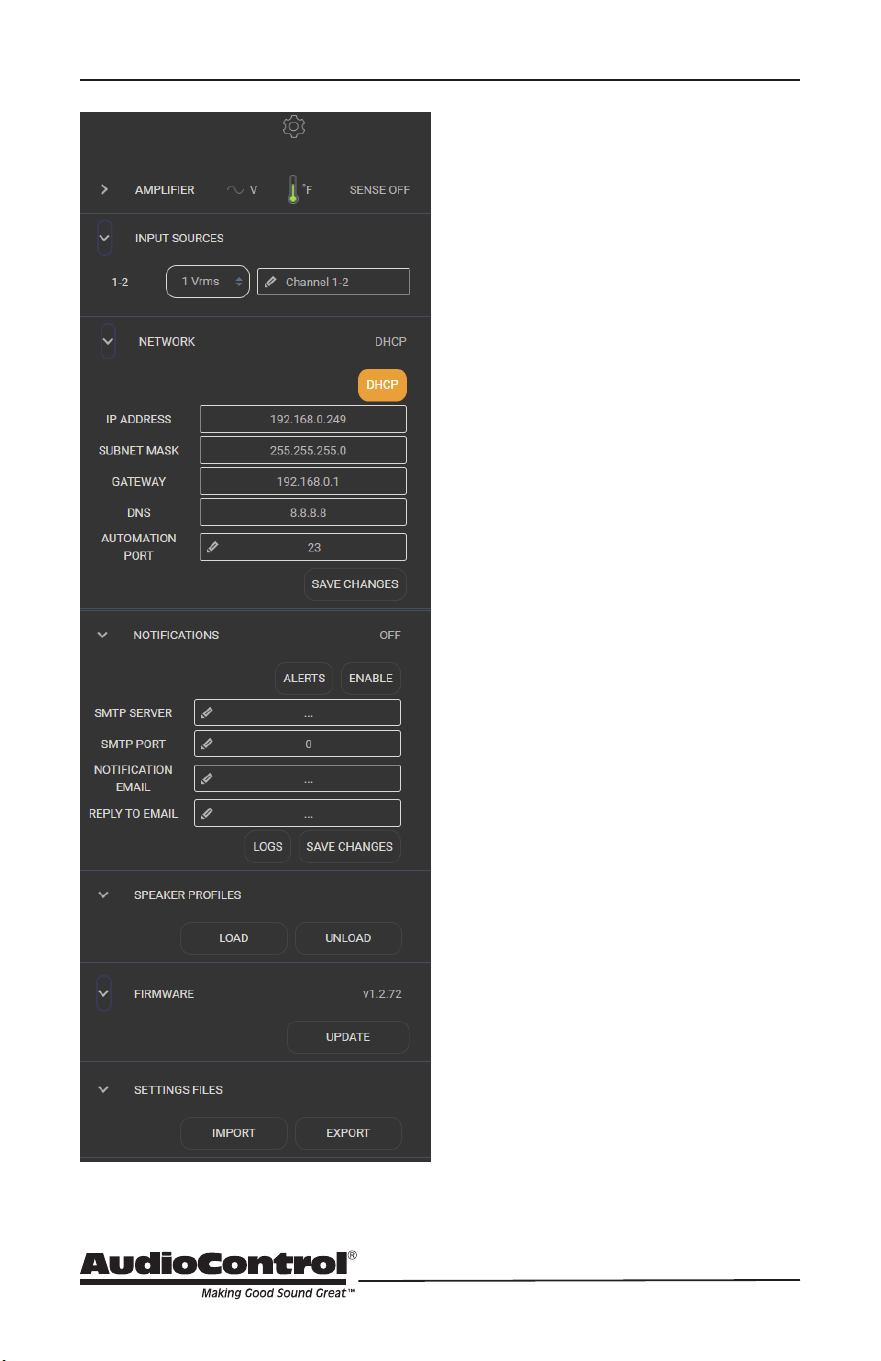Unload the speaker profile

click(x=348, y=938)
